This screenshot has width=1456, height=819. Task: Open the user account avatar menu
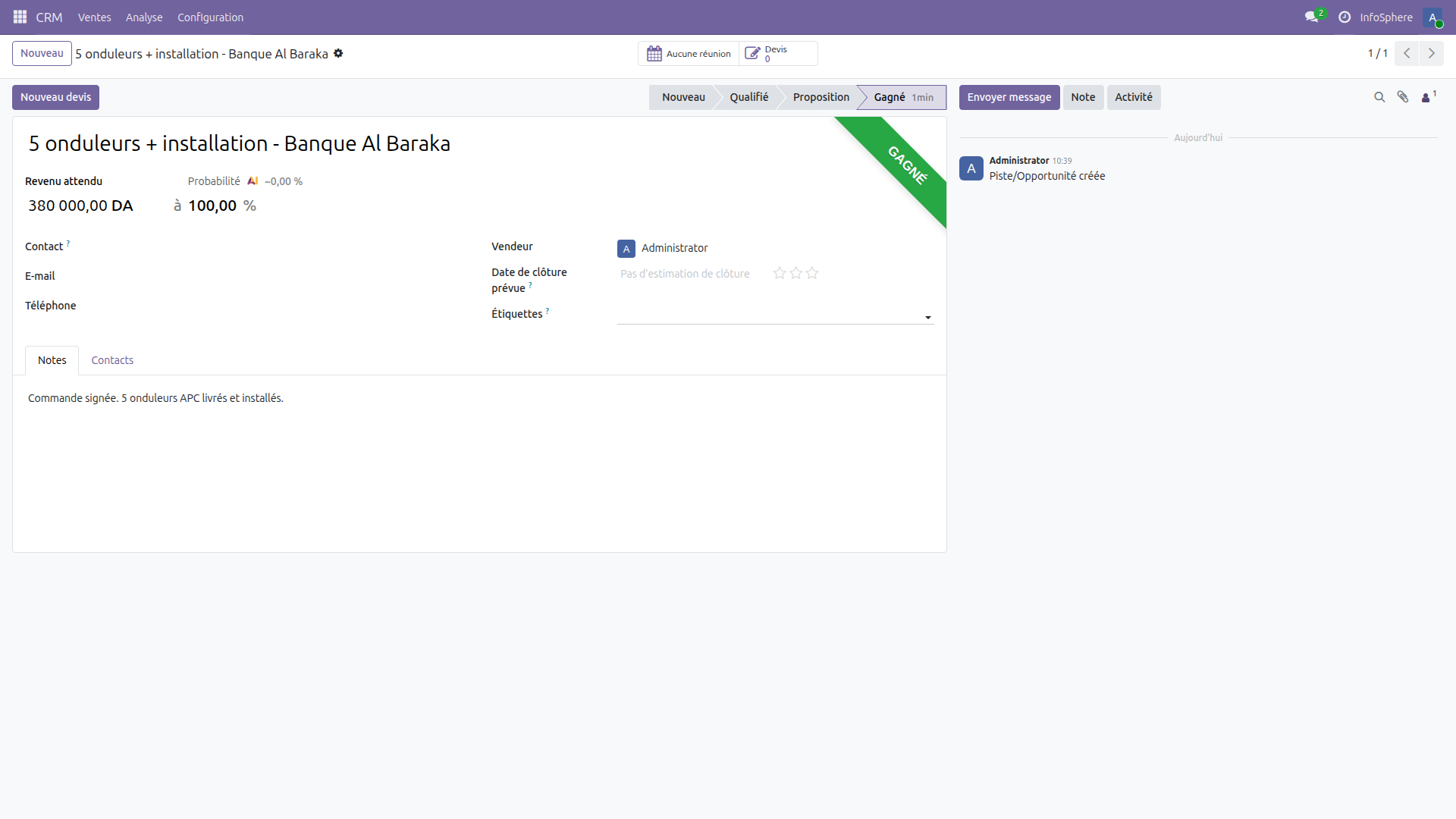point(1434,17)
